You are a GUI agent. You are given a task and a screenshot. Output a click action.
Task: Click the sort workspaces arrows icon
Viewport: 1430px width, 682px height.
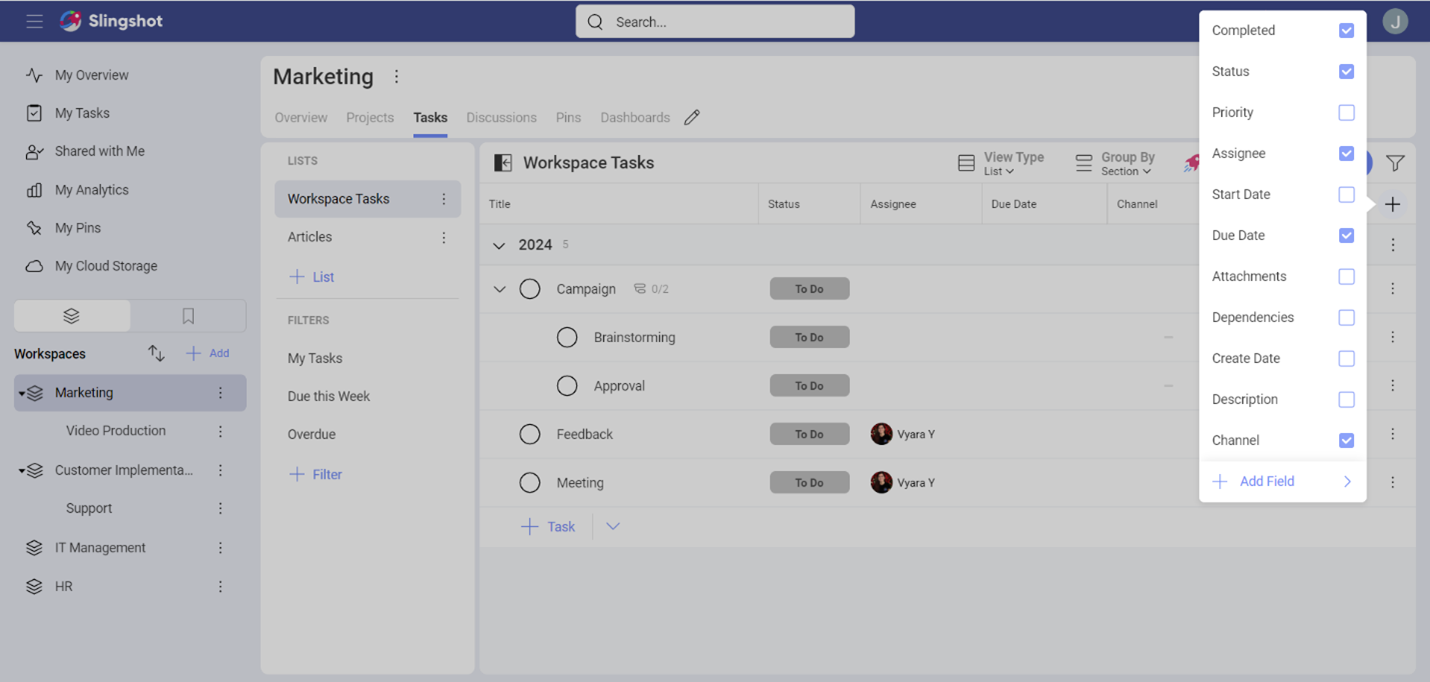point(156,353)
